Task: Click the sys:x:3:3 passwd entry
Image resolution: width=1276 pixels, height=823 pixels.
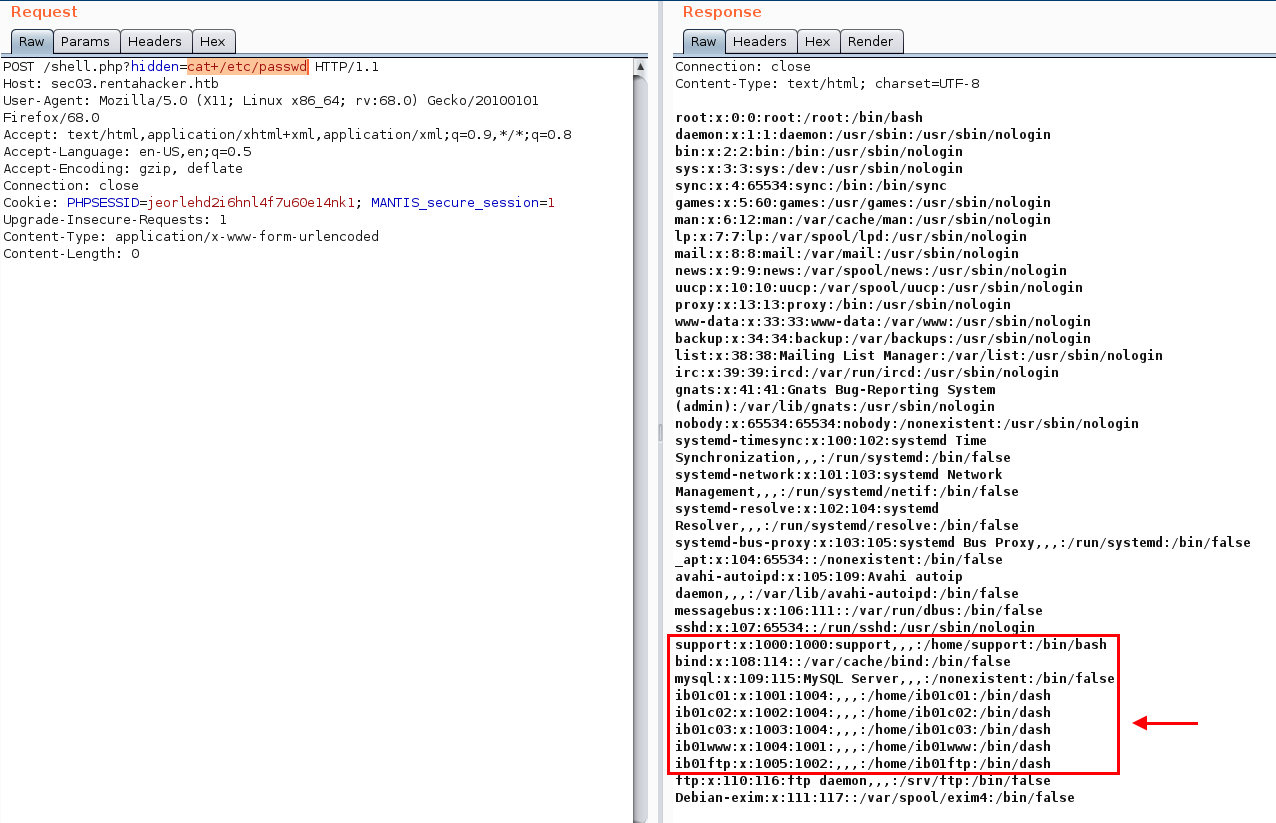Action: click(x=819, y=169)
